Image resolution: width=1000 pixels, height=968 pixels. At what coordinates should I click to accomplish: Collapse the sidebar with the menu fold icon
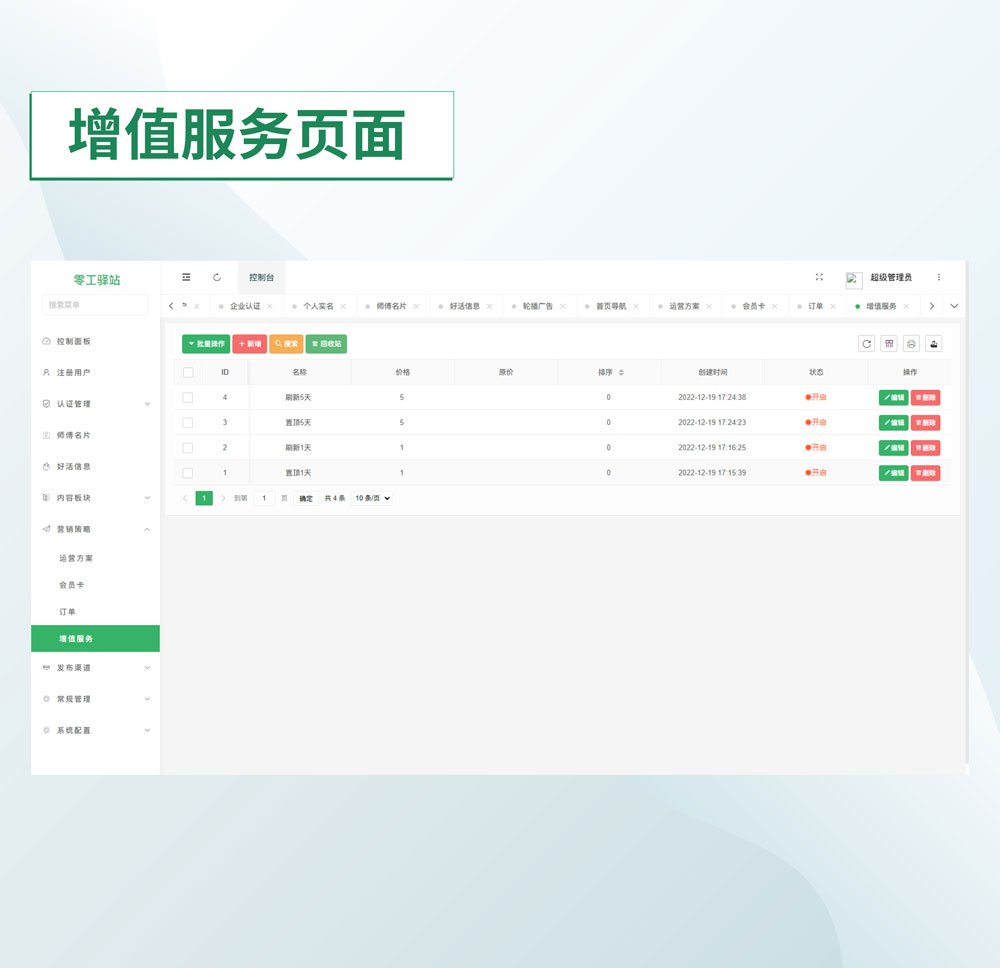pos(186,277)
